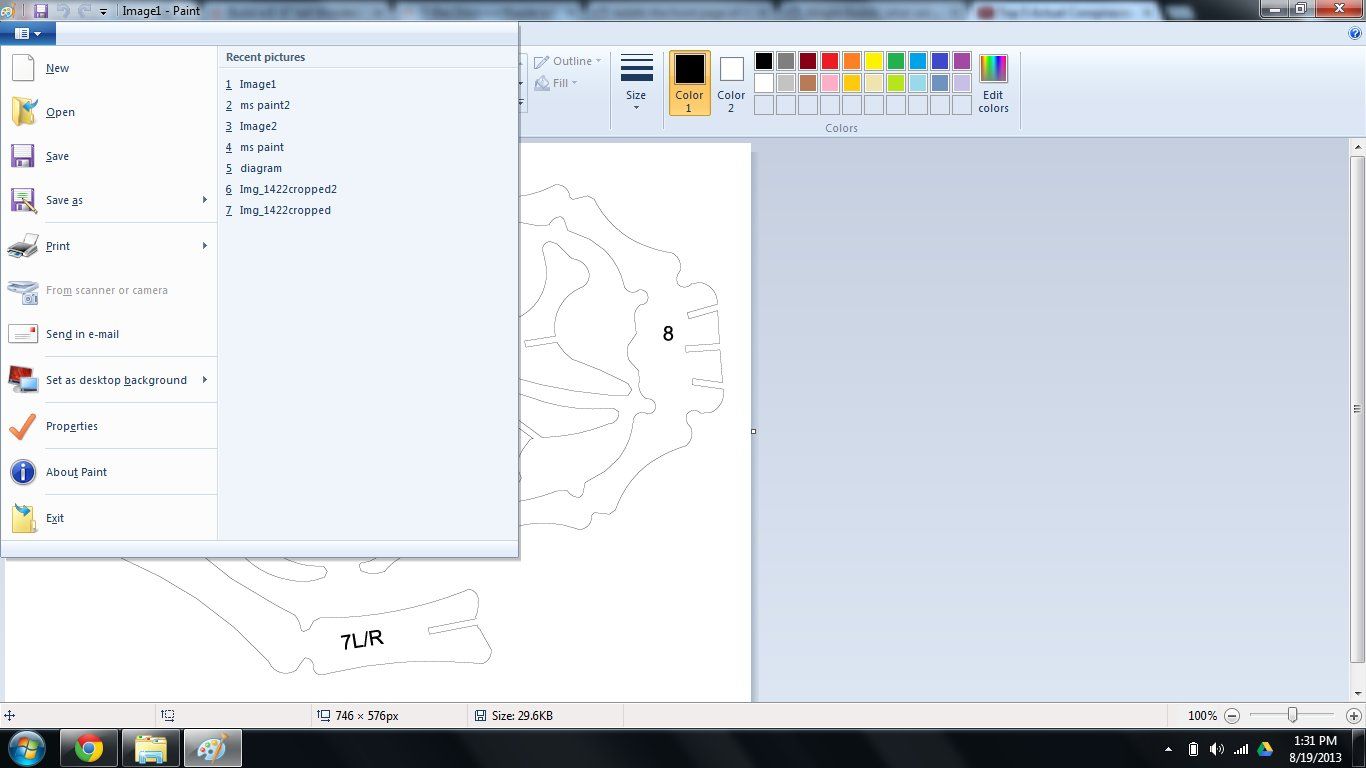
Task: Open the Edit colors dialog
Action: tap(993, 83)
